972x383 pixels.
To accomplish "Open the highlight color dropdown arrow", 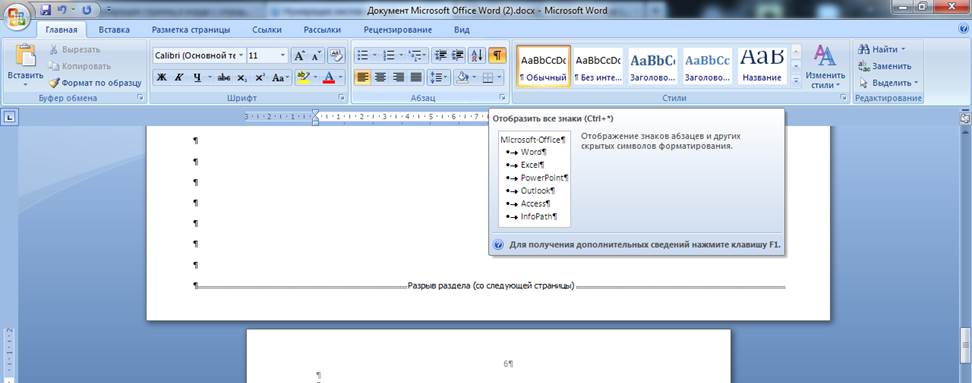I will tap(316, 77).
